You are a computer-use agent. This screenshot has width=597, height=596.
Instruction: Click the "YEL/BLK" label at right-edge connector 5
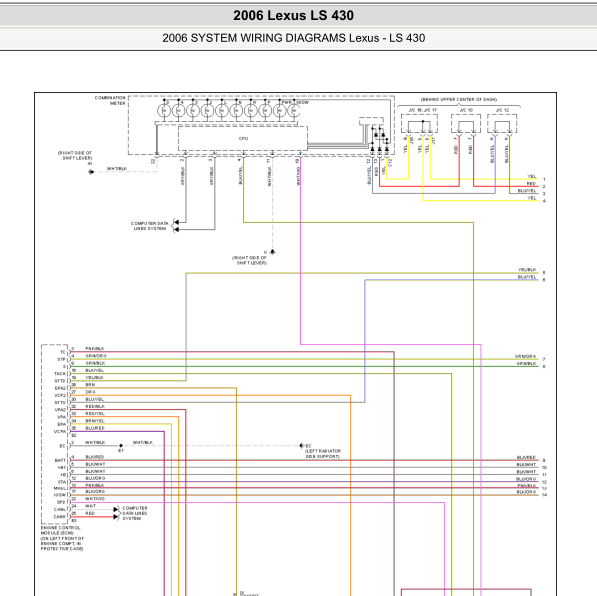point(527,270)
